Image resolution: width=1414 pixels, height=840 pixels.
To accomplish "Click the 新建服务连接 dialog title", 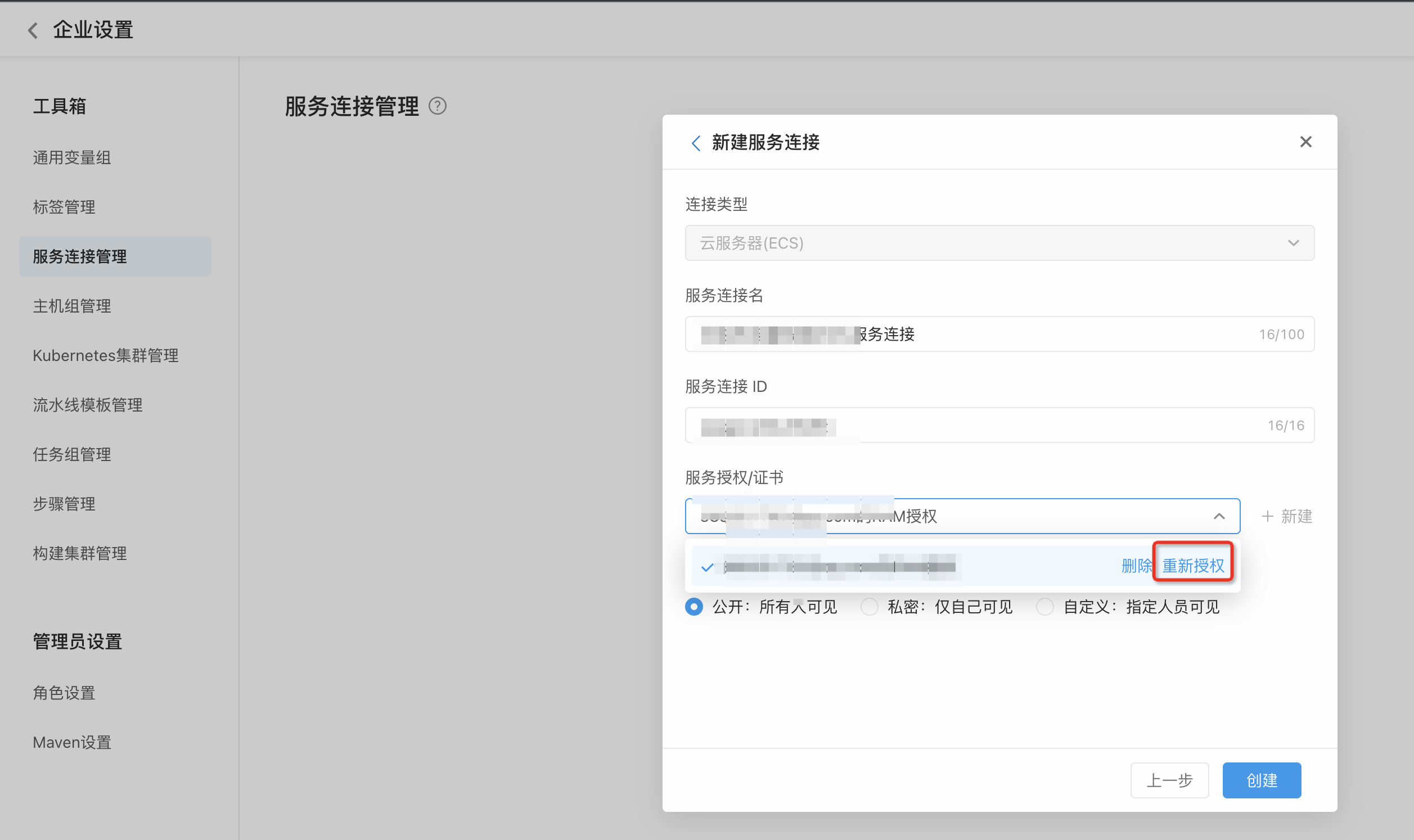I will pyautogui.click(x=766, y=143).
